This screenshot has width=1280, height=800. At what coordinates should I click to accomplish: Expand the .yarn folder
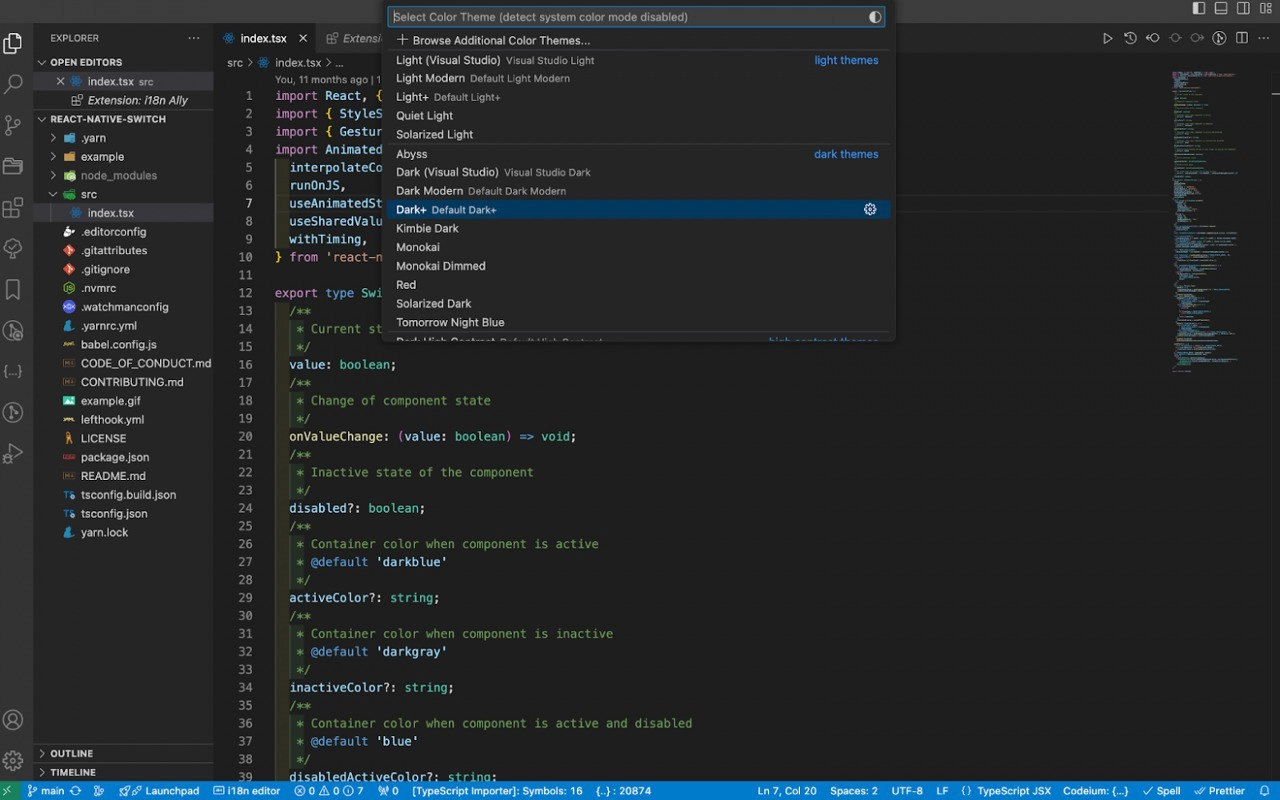tap(125, 138)
